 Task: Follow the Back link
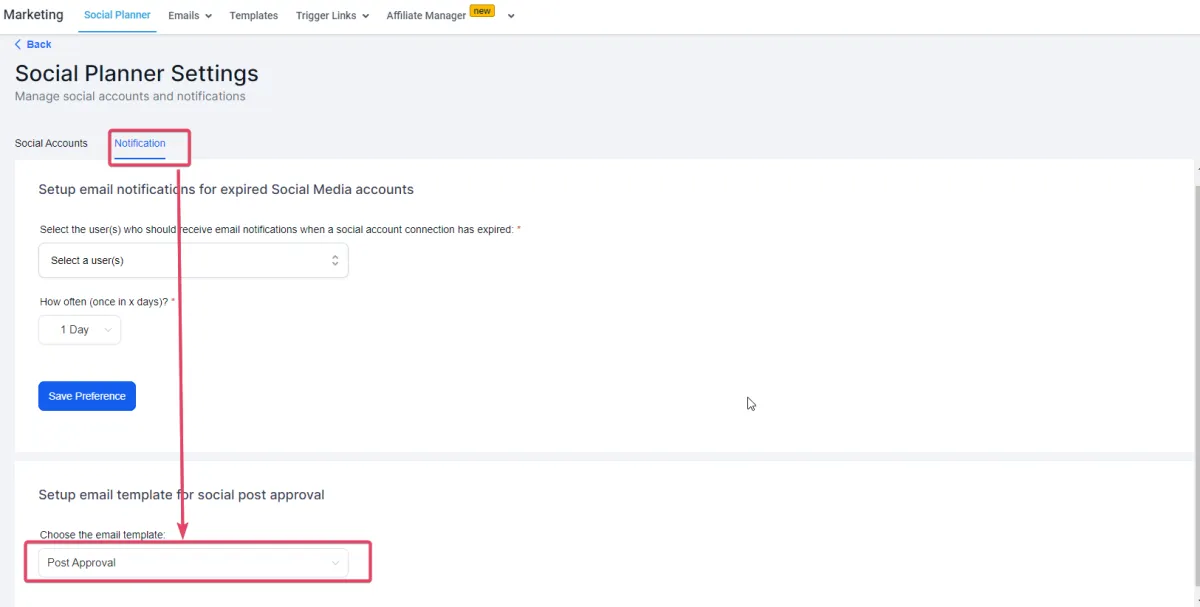coord(39,45)
